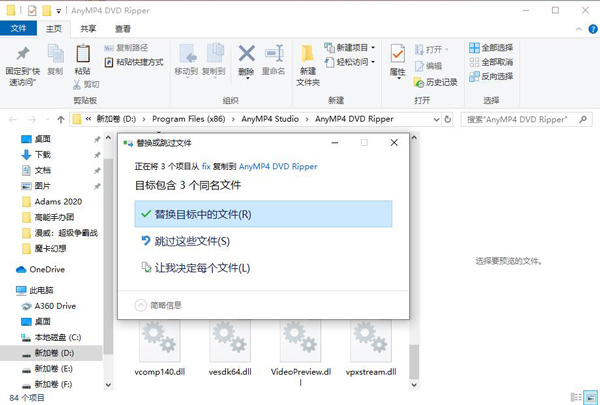Click the Properties (属性) icon
Screen dimensions: 600x405
tap(398, 54)
